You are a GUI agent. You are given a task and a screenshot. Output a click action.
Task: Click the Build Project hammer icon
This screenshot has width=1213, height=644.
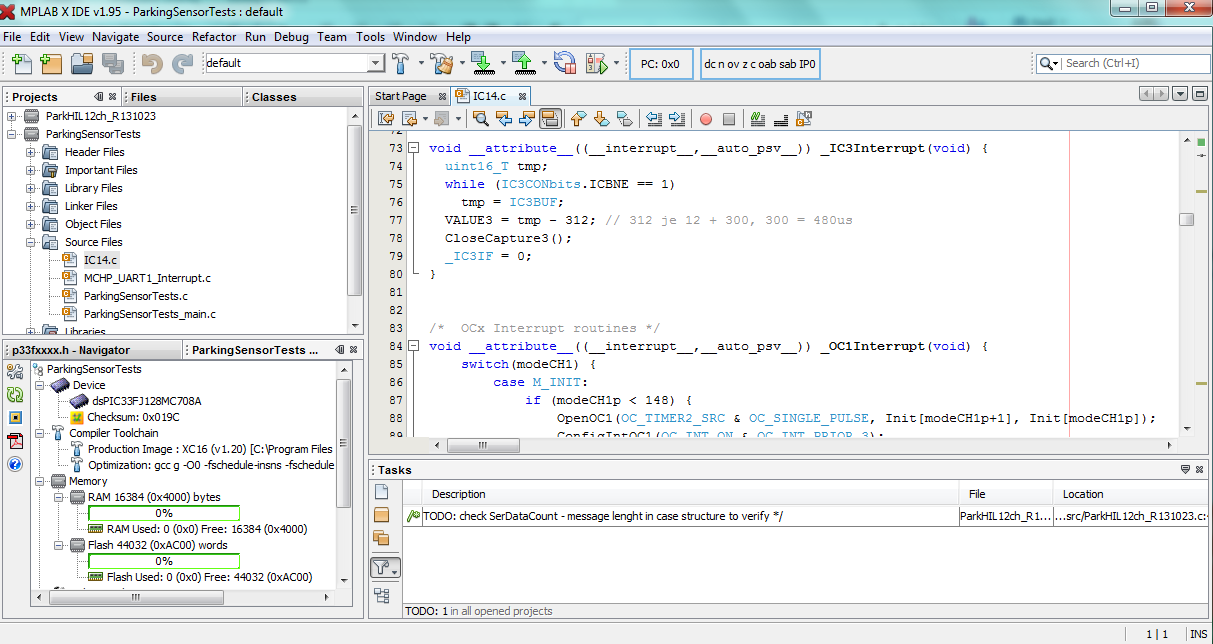(x=401, y=63)
